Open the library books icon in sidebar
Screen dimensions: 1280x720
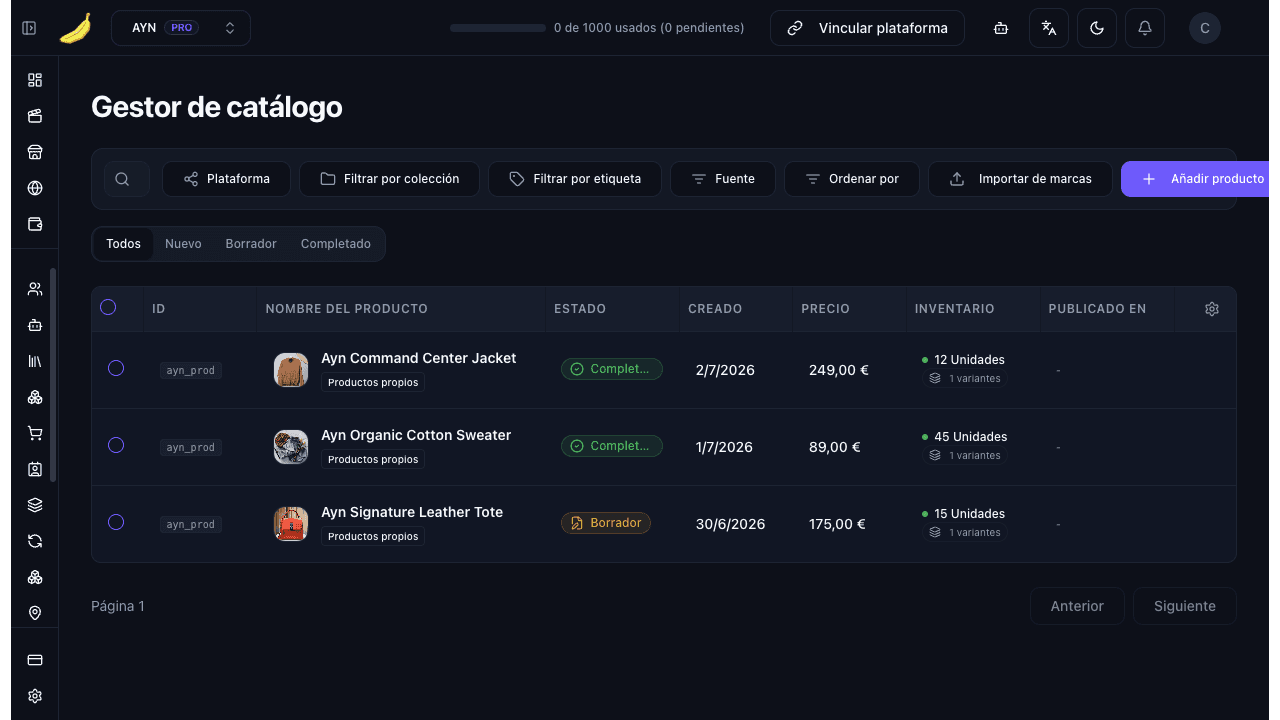coord(35,361)
